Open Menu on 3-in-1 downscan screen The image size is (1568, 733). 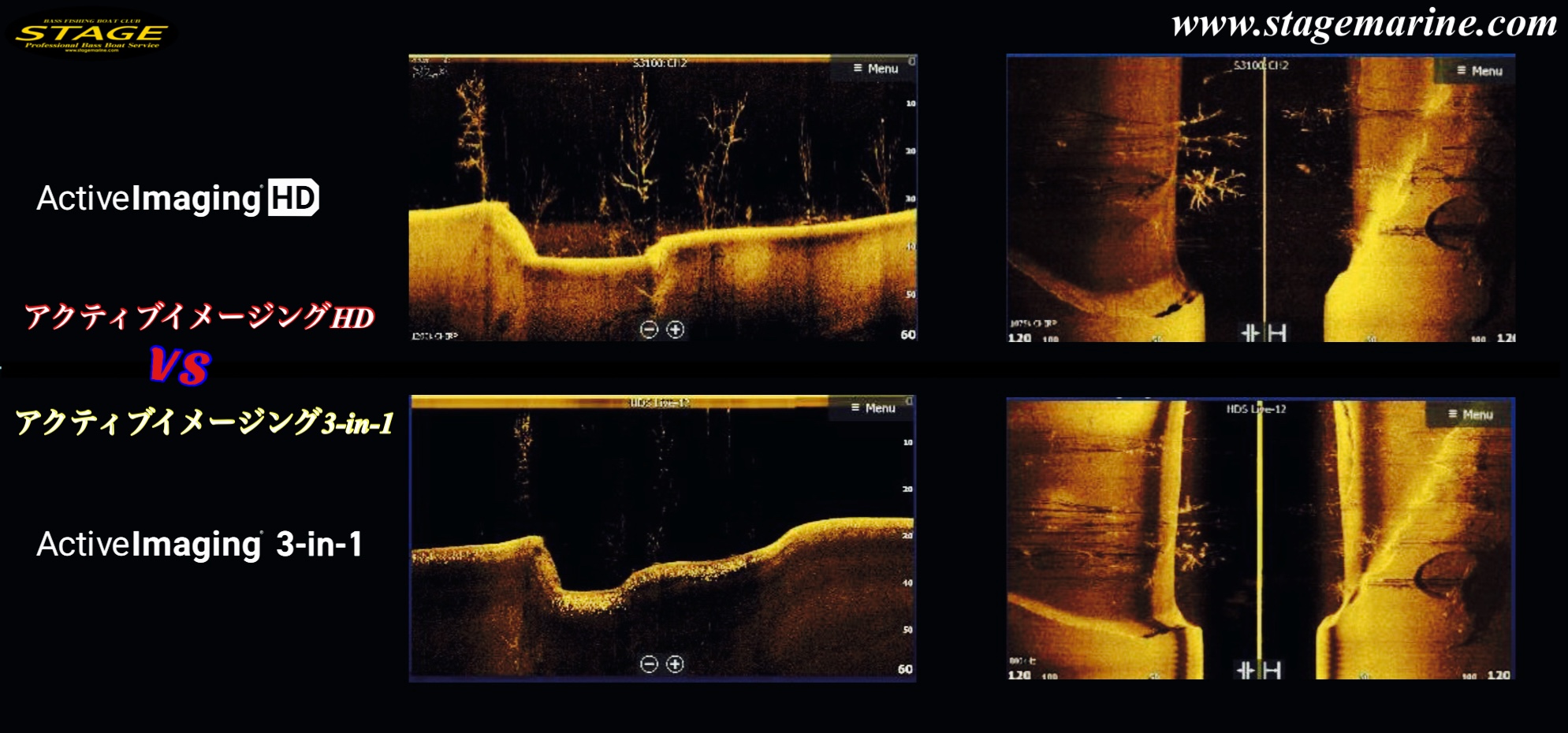872,407
